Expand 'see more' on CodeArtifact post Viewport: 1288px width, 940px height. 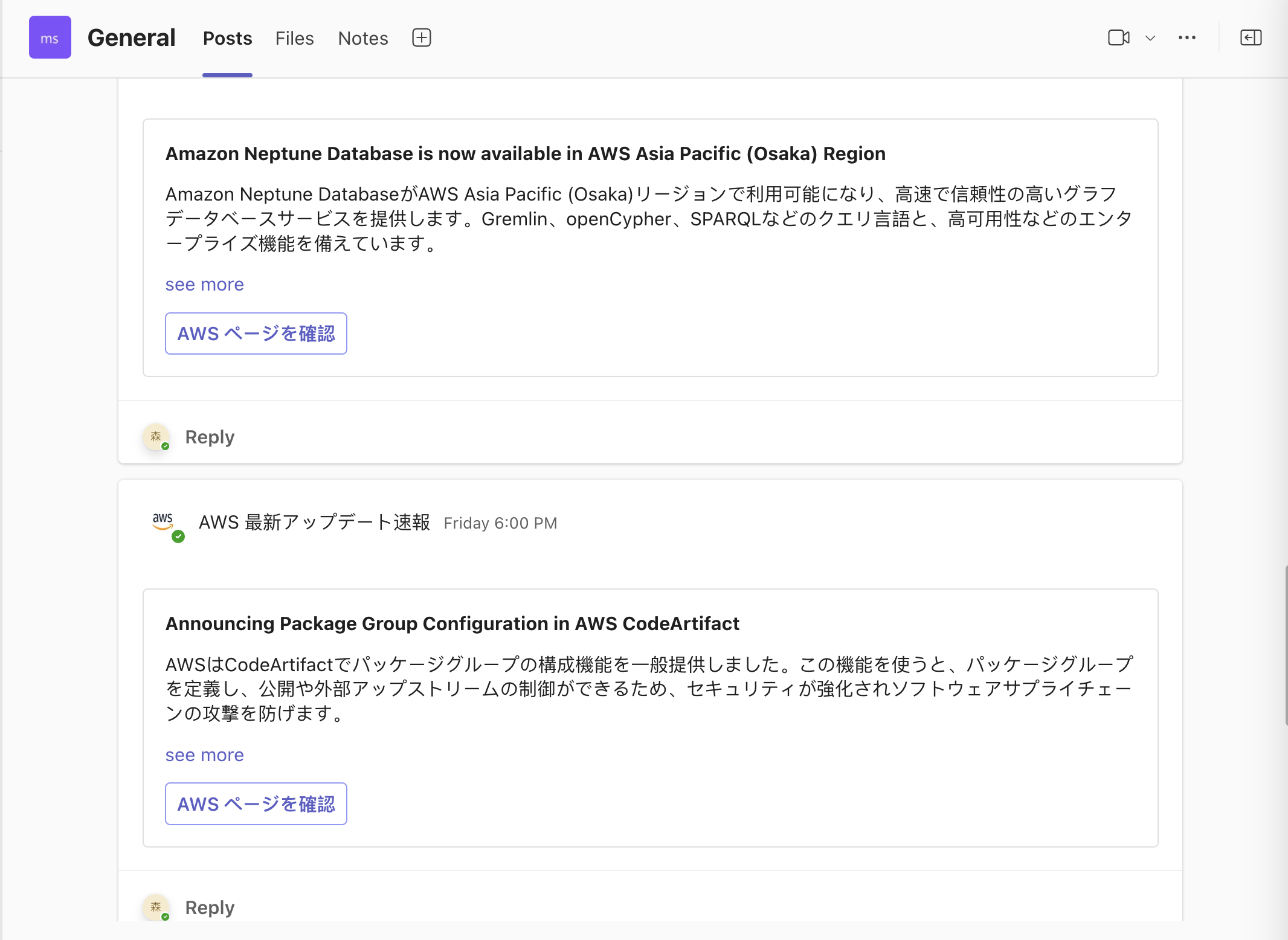pos(204,755)
